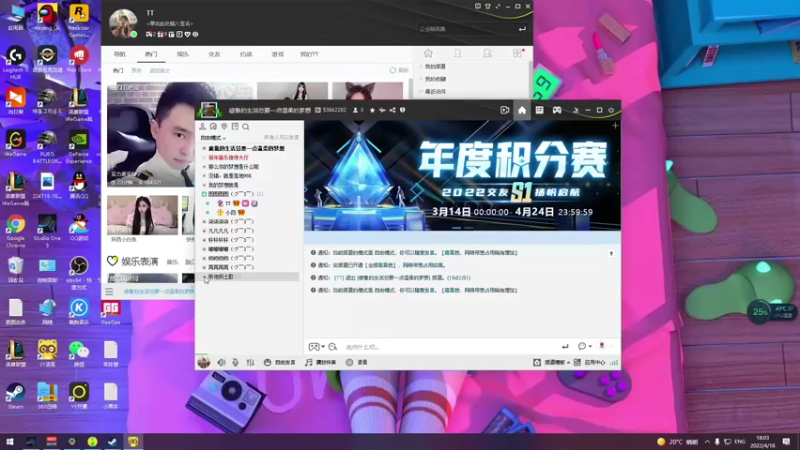800x450 pixels.
Task: Click the channel ID 53662282
Action: coord(334,110)
